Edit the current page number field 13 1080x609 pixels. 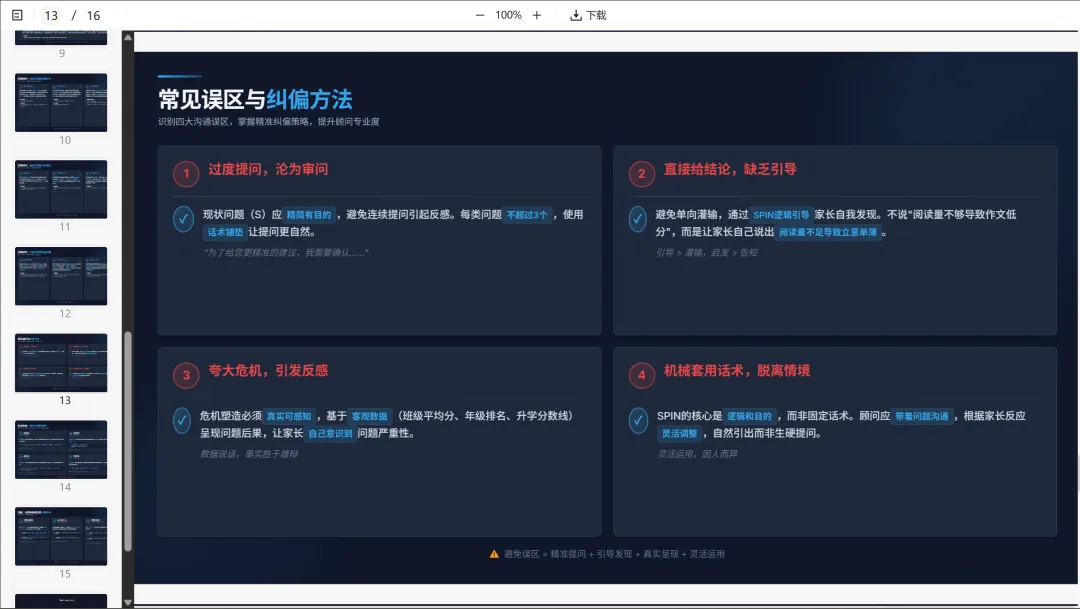[x=51, y=15]
